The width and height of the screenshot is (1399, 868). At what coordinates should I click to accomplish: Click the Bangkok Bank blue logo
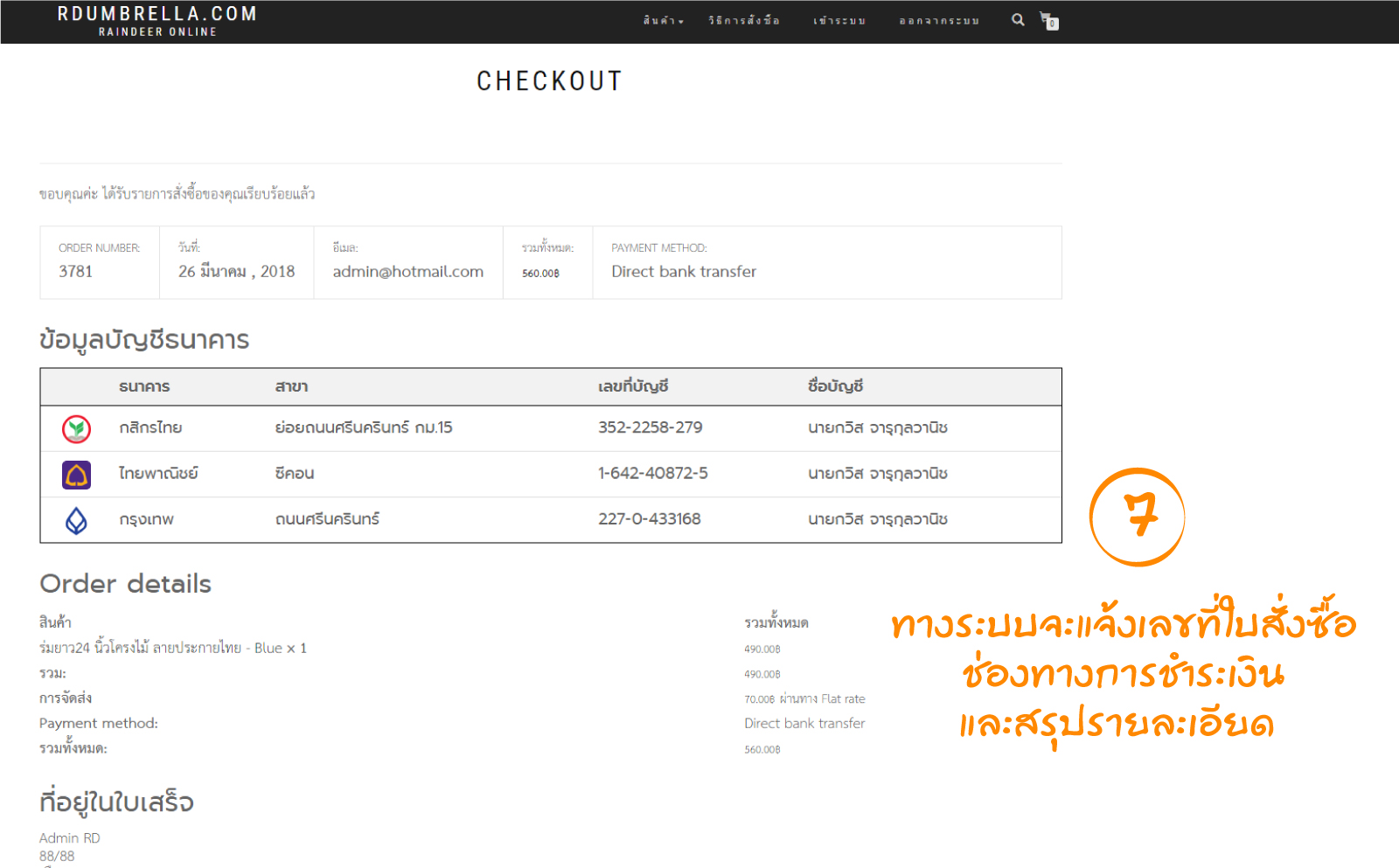77,520
